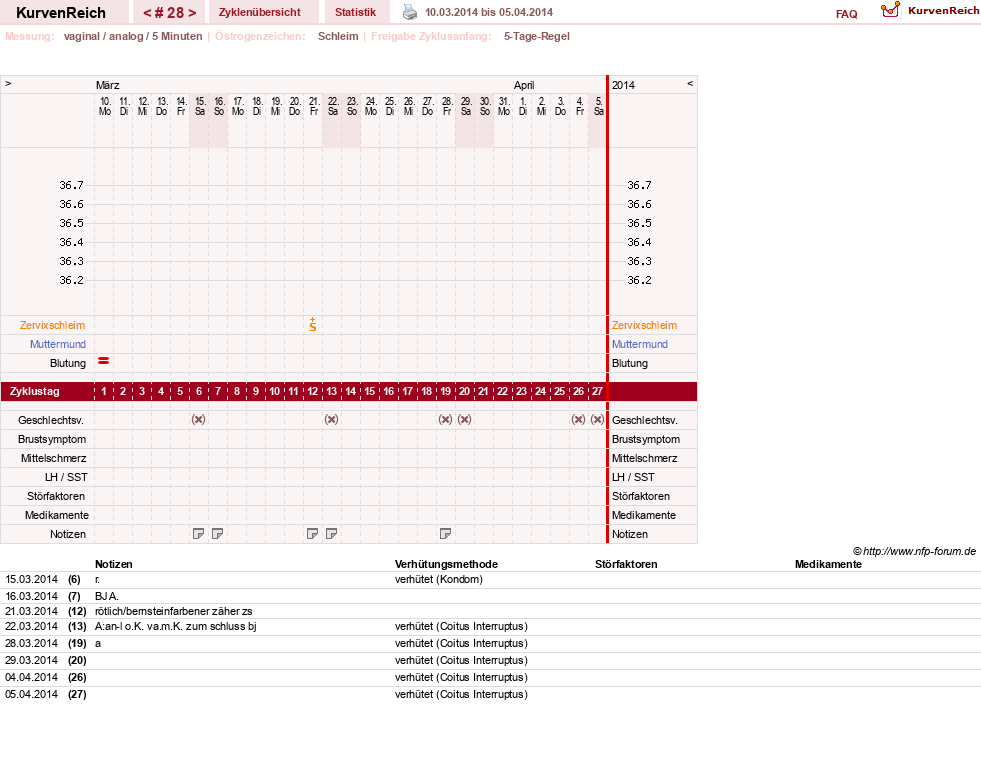Open note icon for 15. March
Image resolution: width=981 pixels, height=763 pixels.
pyautogui.click(x=198, y=533)
